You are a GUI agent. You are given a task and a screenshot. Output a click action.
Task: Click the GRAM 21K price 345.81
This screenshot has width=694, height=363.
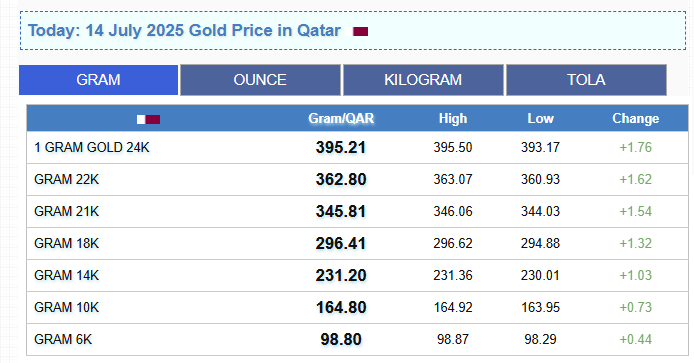341,211
